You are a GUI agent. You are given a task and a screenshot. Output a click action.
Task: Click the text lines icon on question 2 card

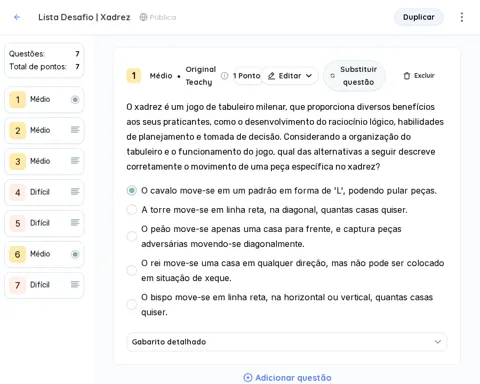tap(75, 130)
